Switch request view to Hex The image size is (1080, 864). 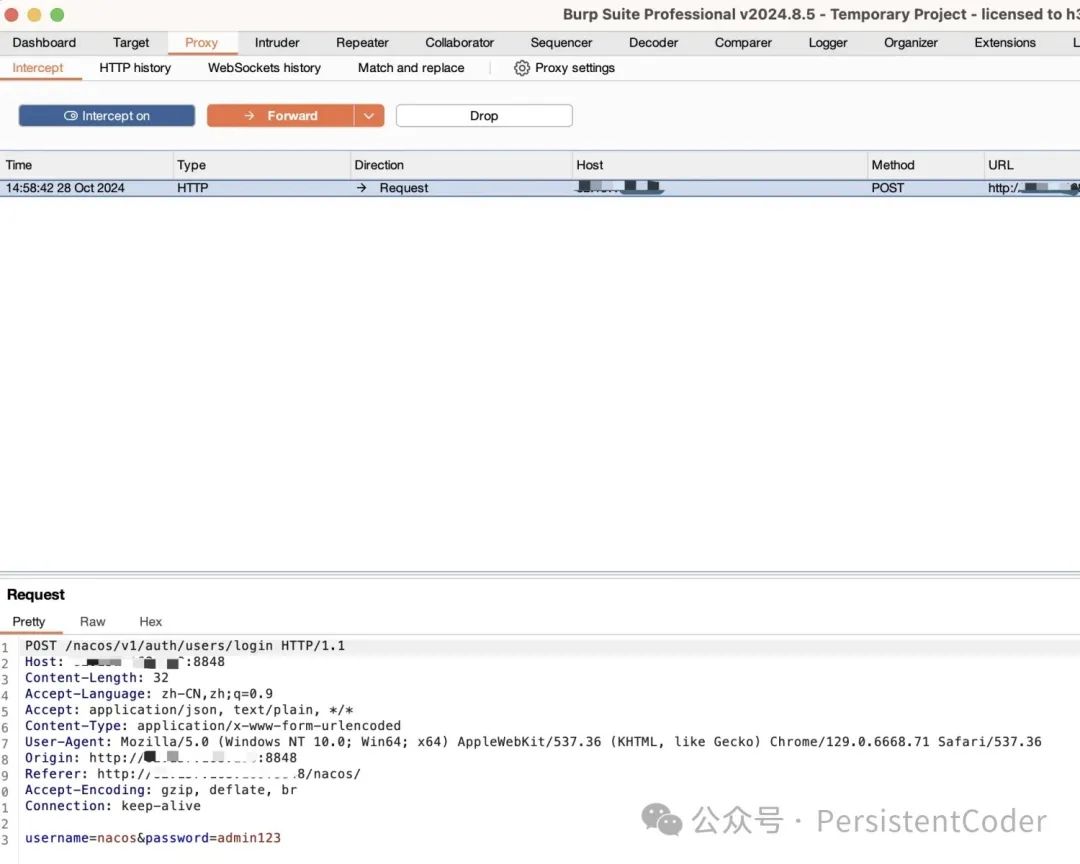[151, 621]
